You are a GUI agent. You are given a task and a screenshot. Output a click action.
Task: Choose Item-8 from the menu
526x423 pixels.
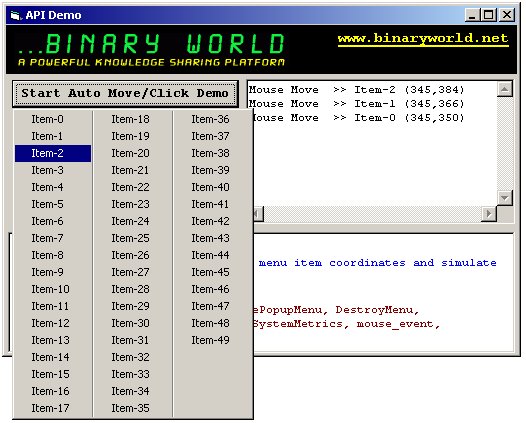tap(53, 255)
